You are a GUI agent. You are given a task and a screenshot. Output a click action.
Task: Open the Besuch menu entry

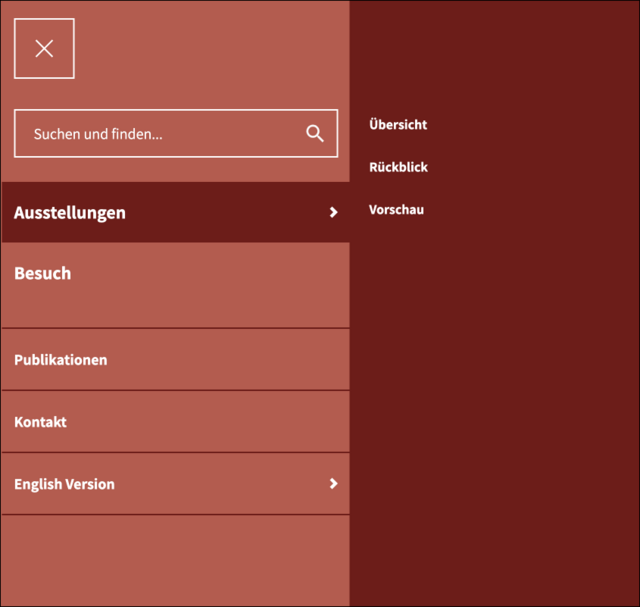coord(43,273)
